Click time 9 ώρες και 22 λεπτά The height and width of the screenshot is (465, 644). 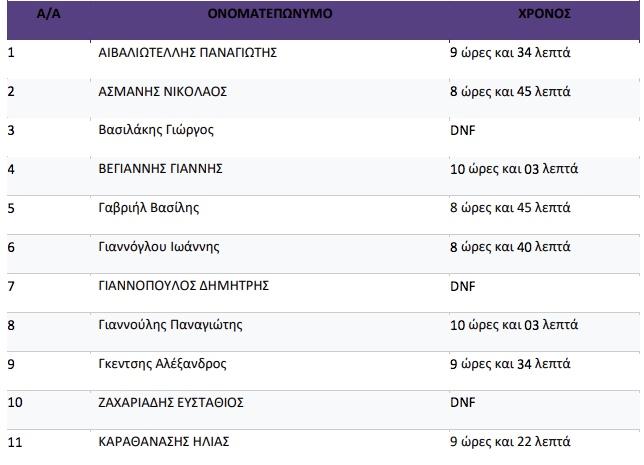coord(510,442)
